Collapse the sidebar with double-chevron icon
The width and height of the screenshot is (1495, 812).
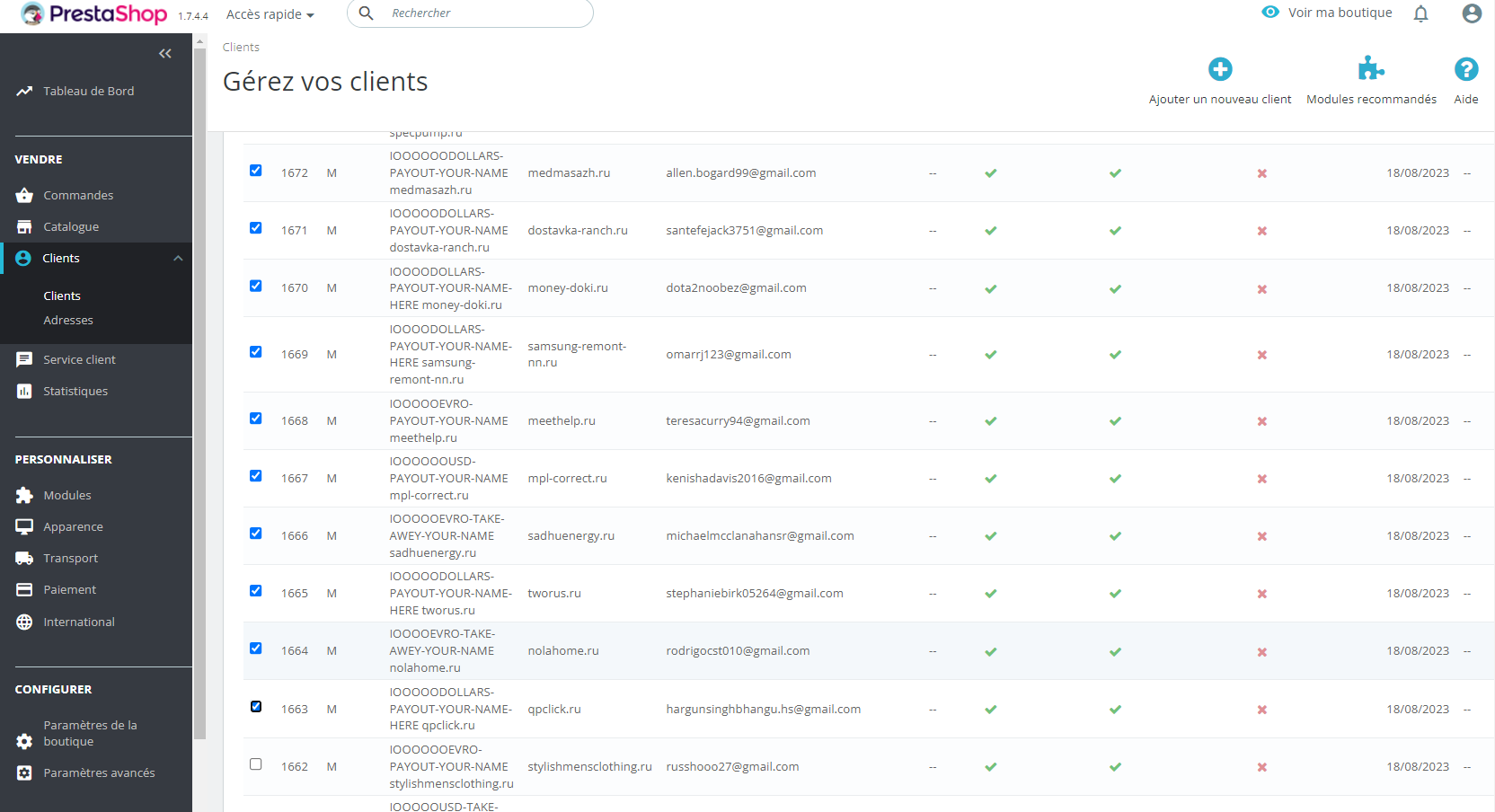(x=165, y=54)
